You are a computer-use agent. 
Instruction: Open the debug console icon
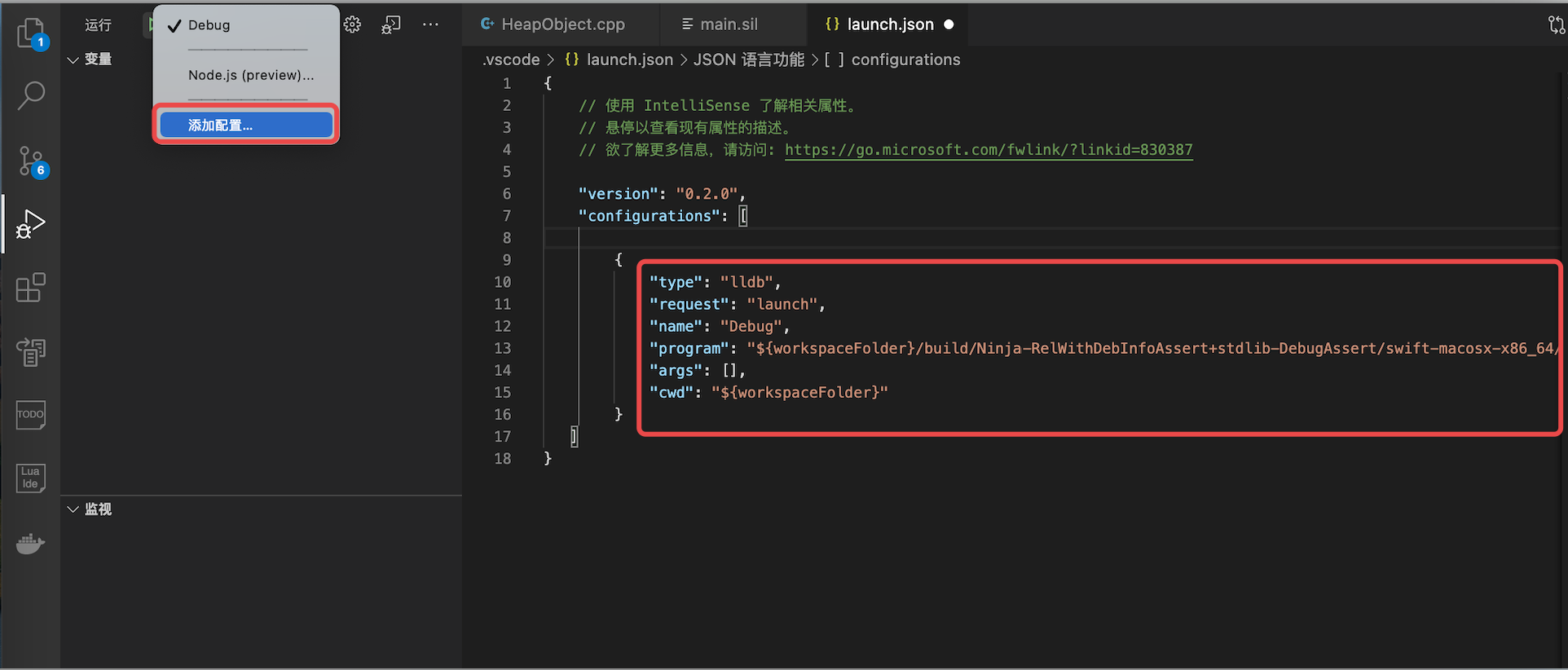(x=391, y=24)
